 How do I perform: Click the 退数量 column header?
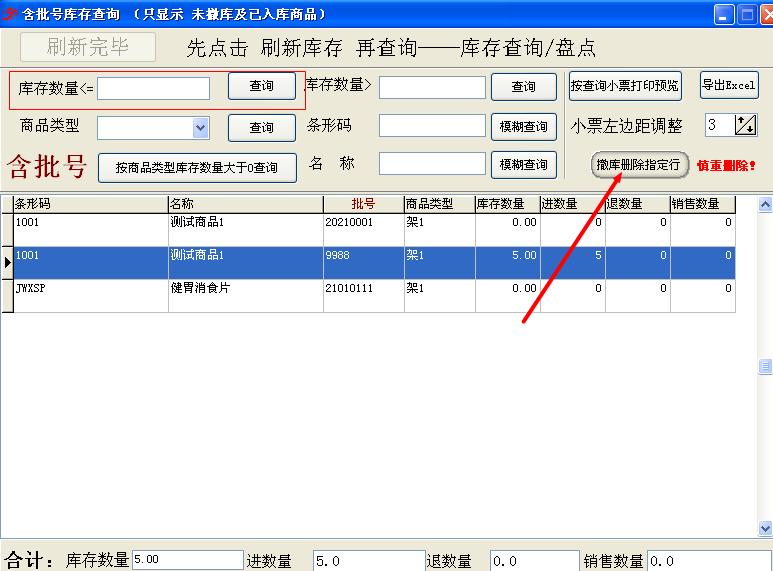pos(638,204)
